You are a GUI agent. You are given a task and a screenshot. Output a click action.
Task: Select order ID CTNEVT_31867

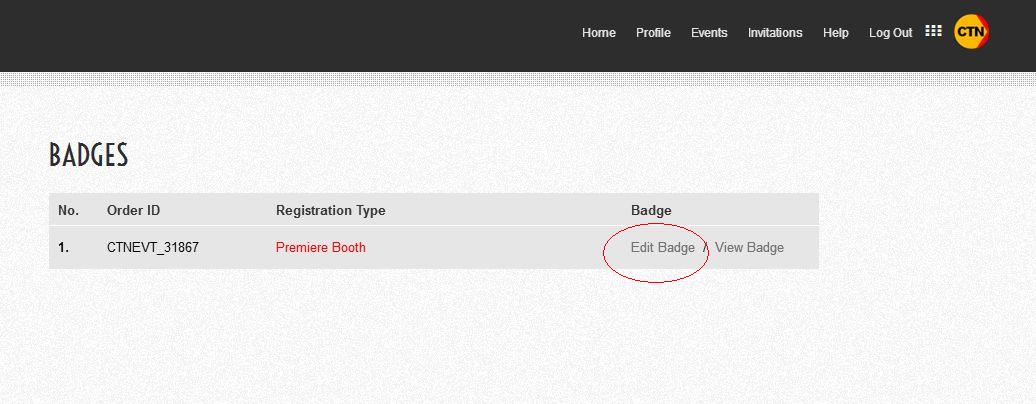coord(153,248)
